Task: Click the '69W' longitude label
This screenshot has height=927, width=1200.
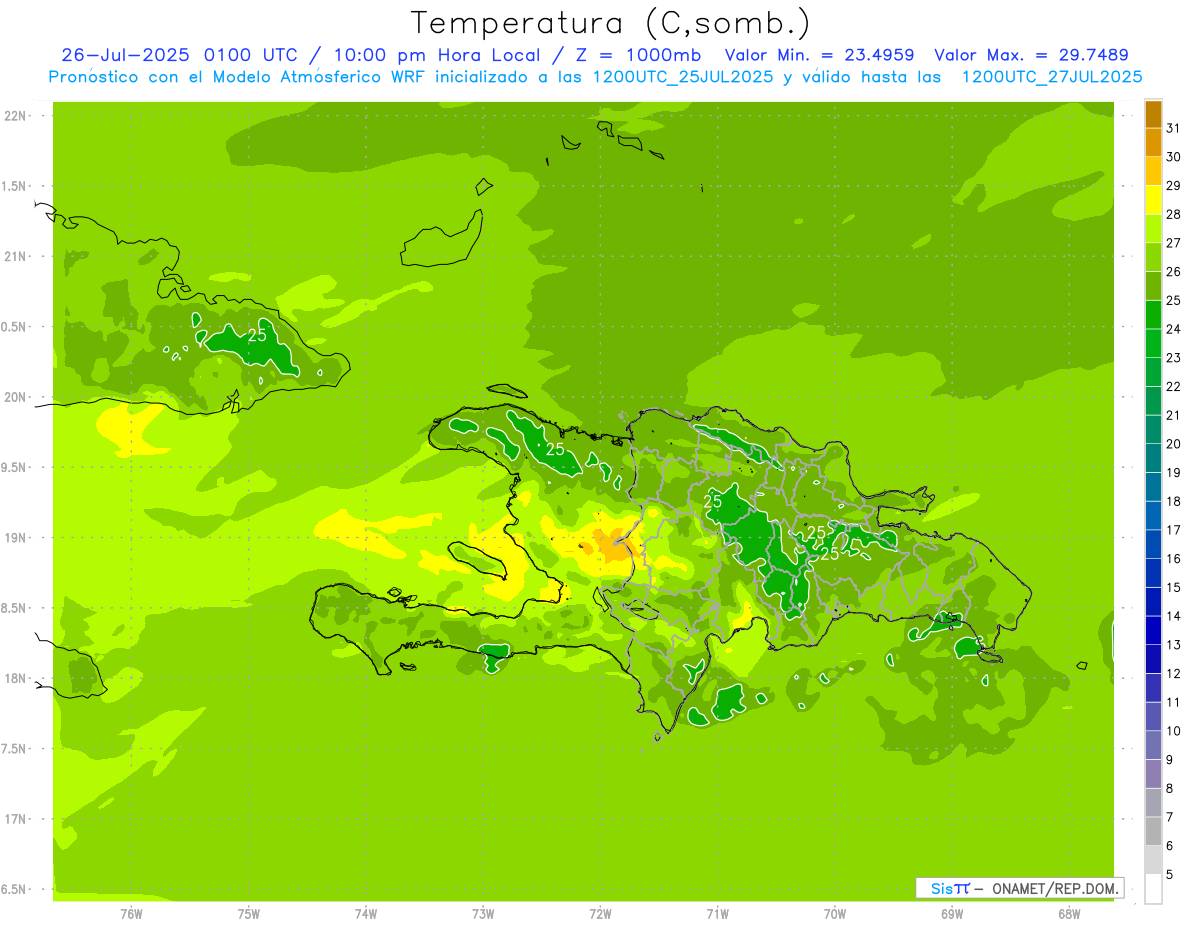Action: [952, 914]
